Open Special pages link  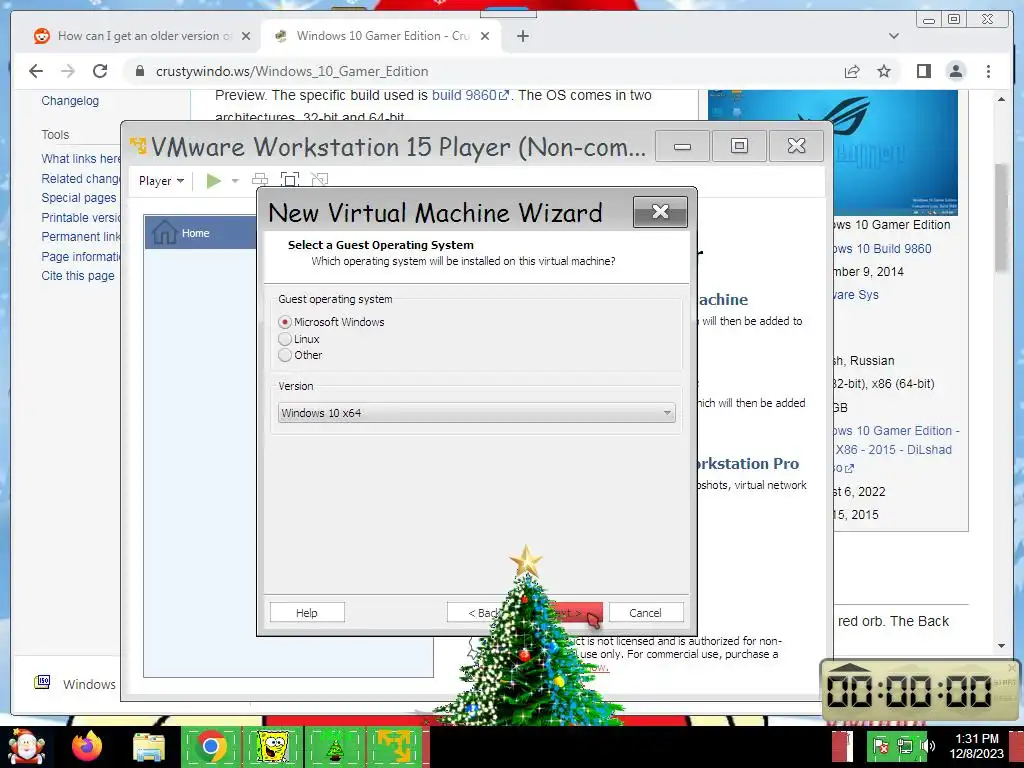click(78, 198)
